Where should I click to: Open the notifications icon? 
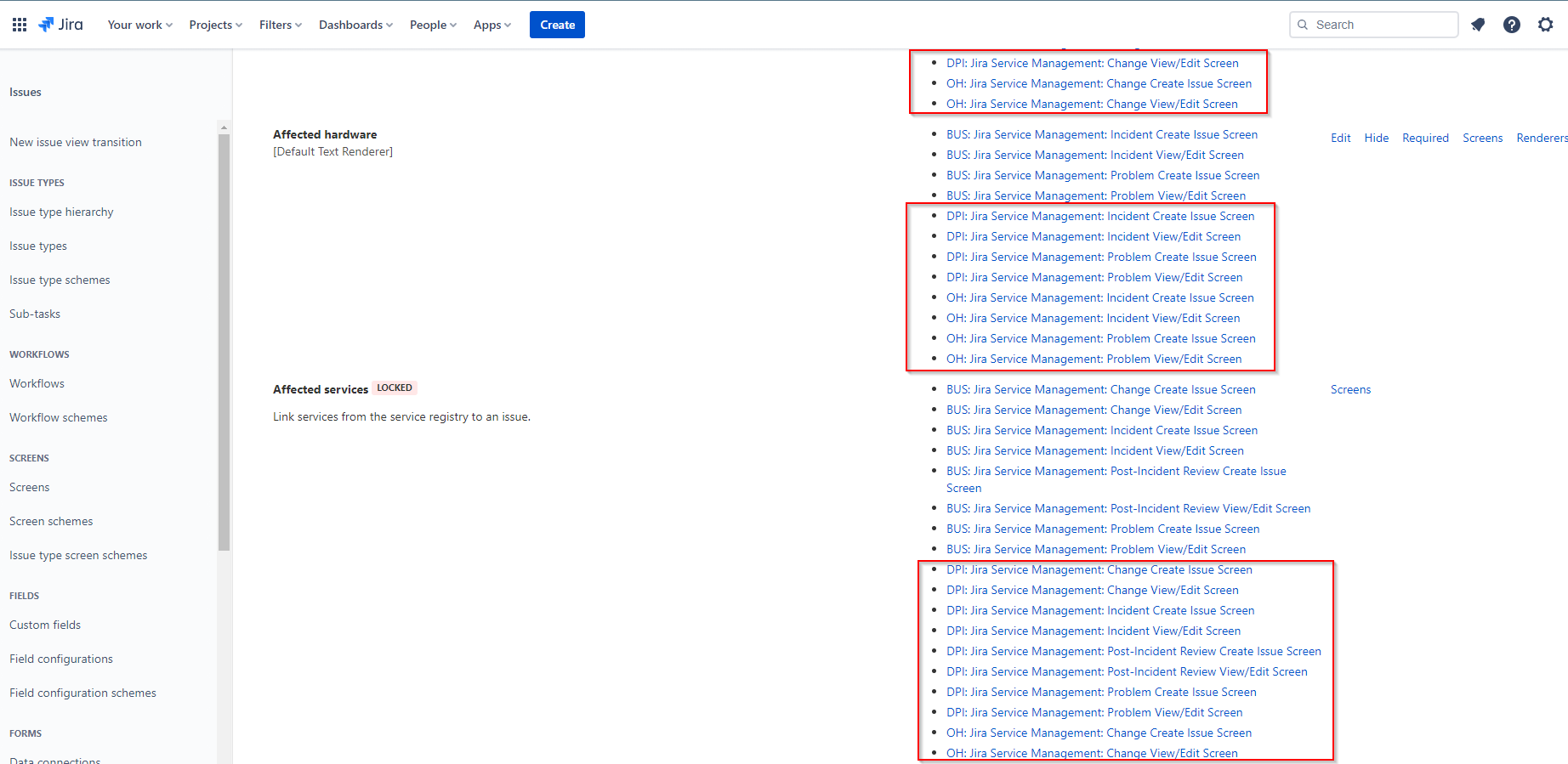[1478, 25]
